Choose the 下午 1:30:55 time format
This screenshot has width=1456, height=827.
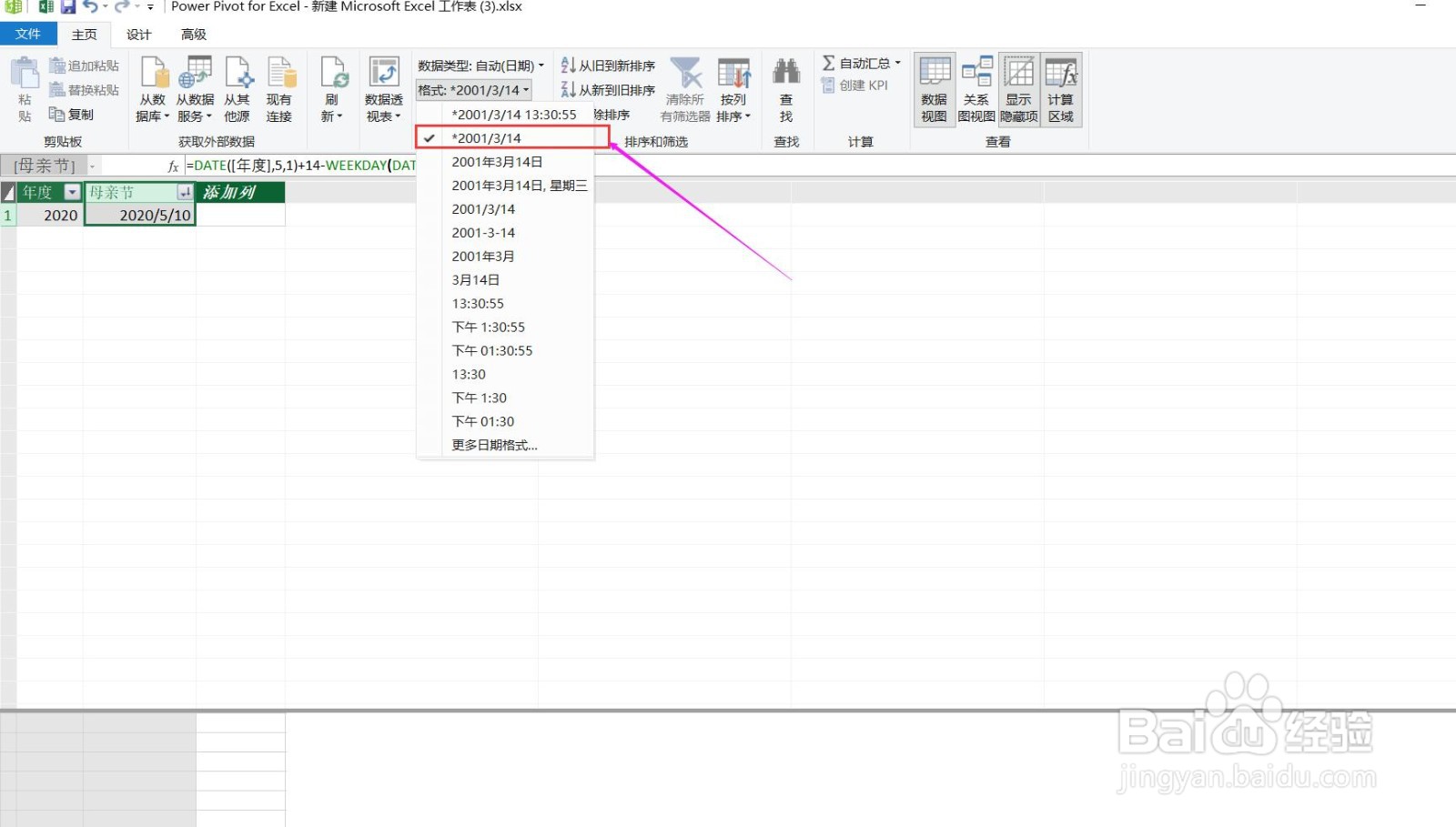point(505,328)
